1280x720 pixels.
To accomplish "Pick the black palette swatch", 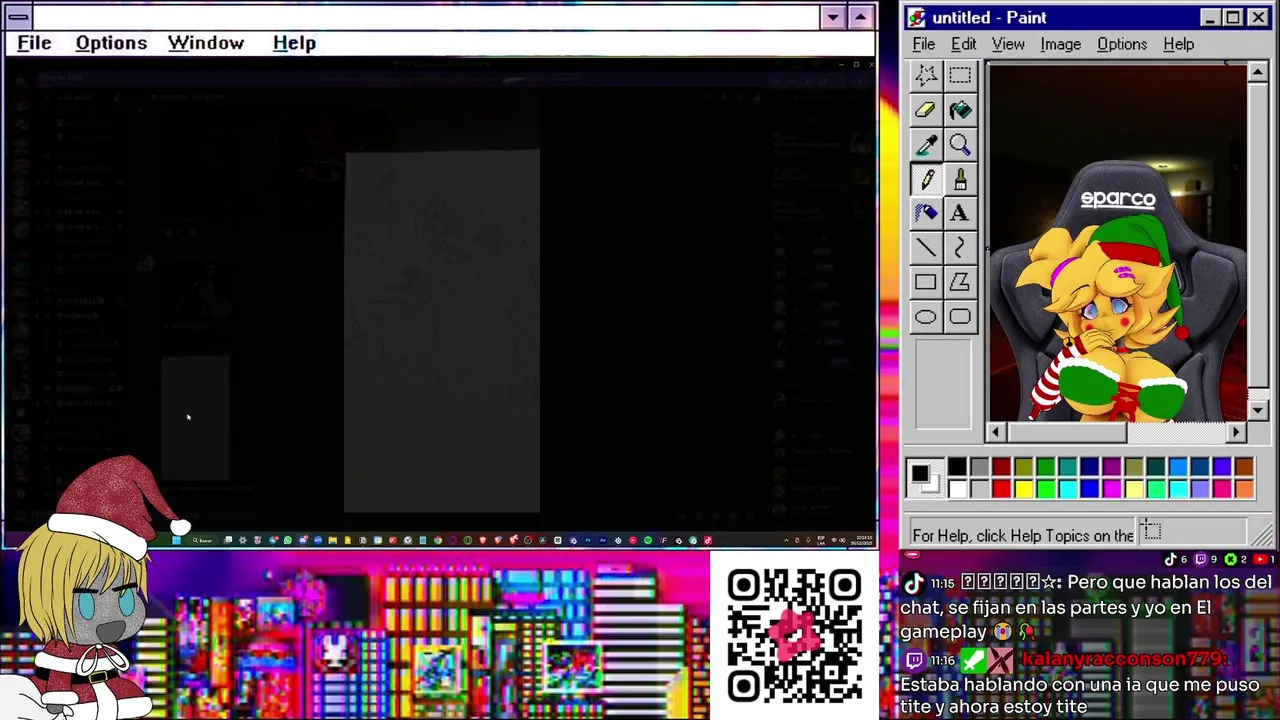I will pos(957,467).
